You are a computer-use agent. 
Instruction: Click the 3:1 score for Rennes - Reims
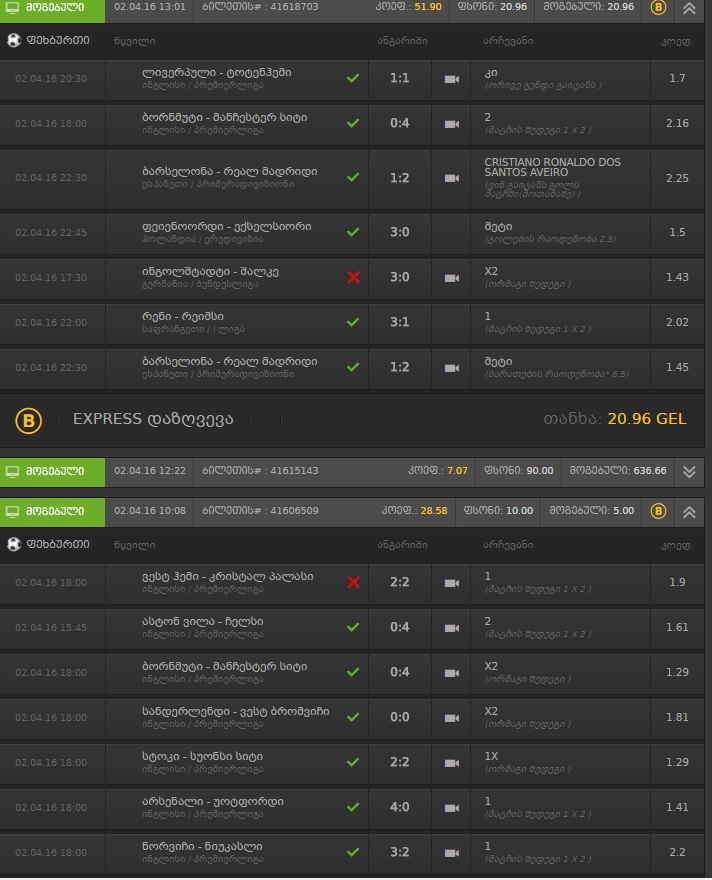(x=399, y=323)
